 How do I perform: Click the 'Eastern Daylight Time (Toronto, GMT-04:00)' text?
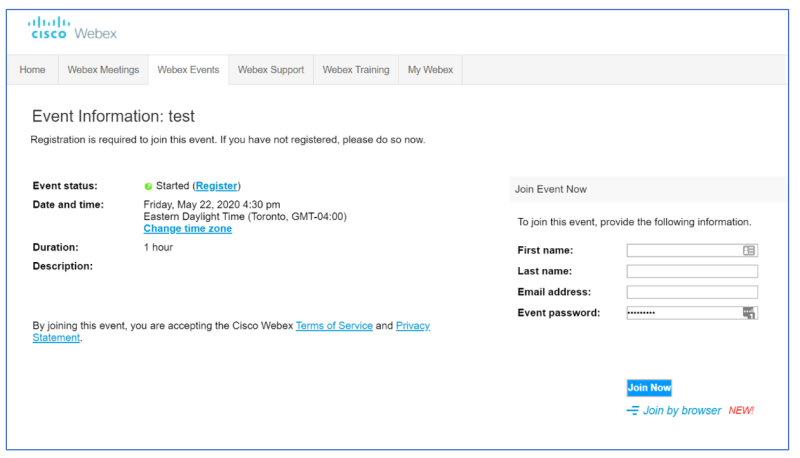pos(245,217)
